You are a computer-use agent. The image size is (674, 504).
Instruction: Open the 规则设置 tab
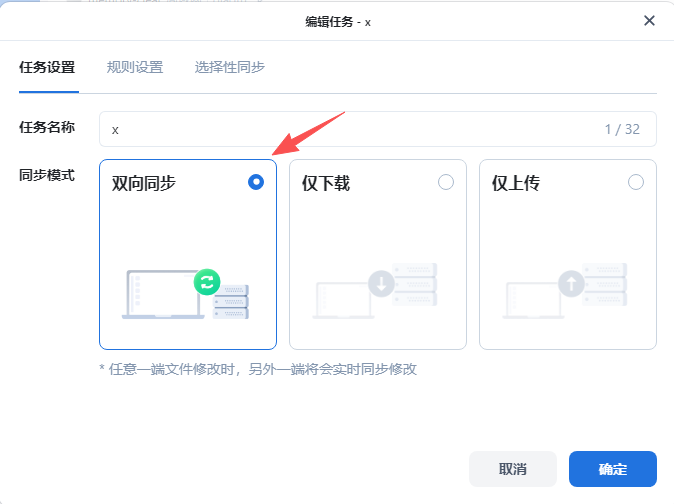(135, 67)
